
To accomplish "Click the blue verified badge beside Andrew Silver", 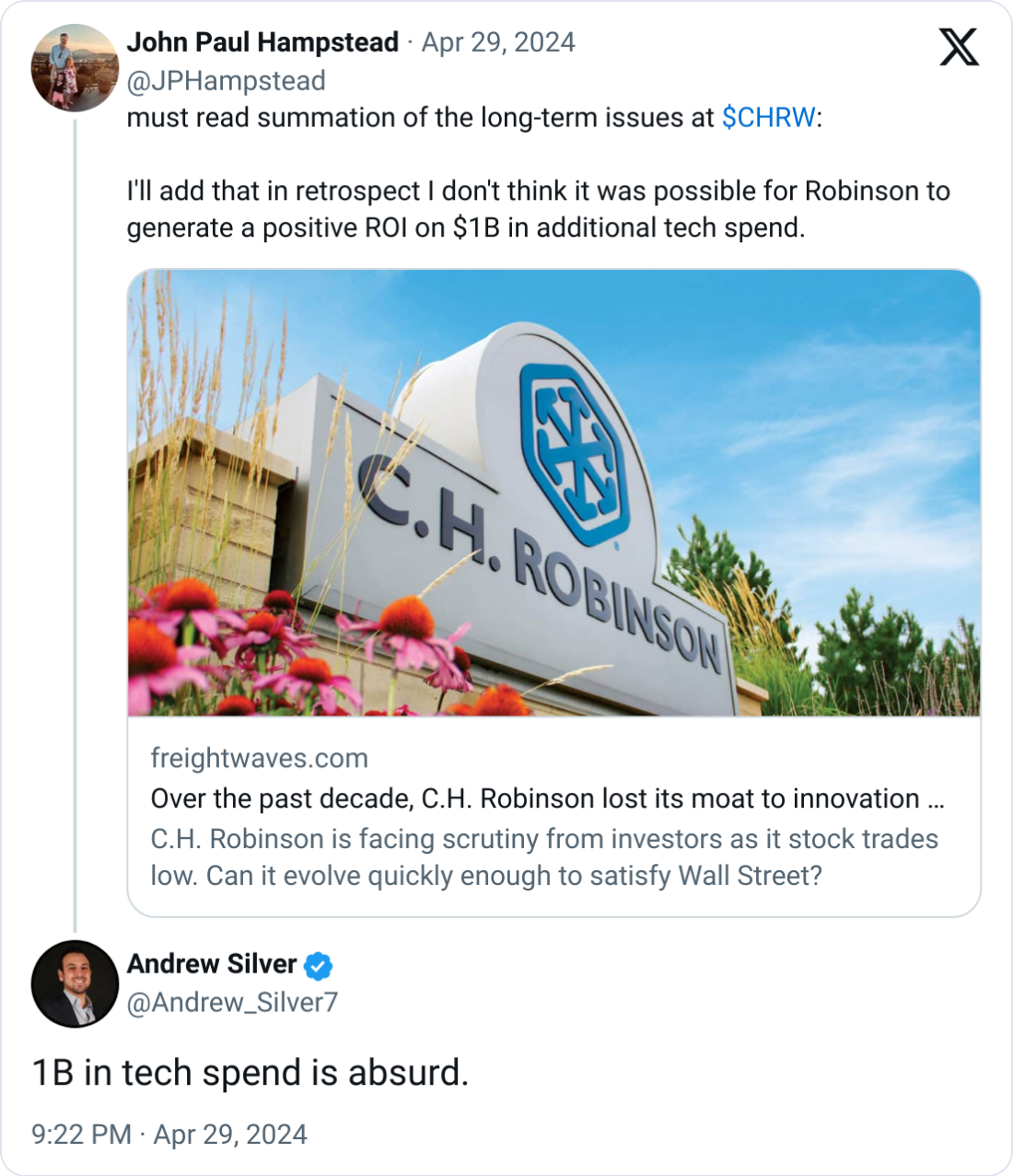I will (x=319, y=966).
